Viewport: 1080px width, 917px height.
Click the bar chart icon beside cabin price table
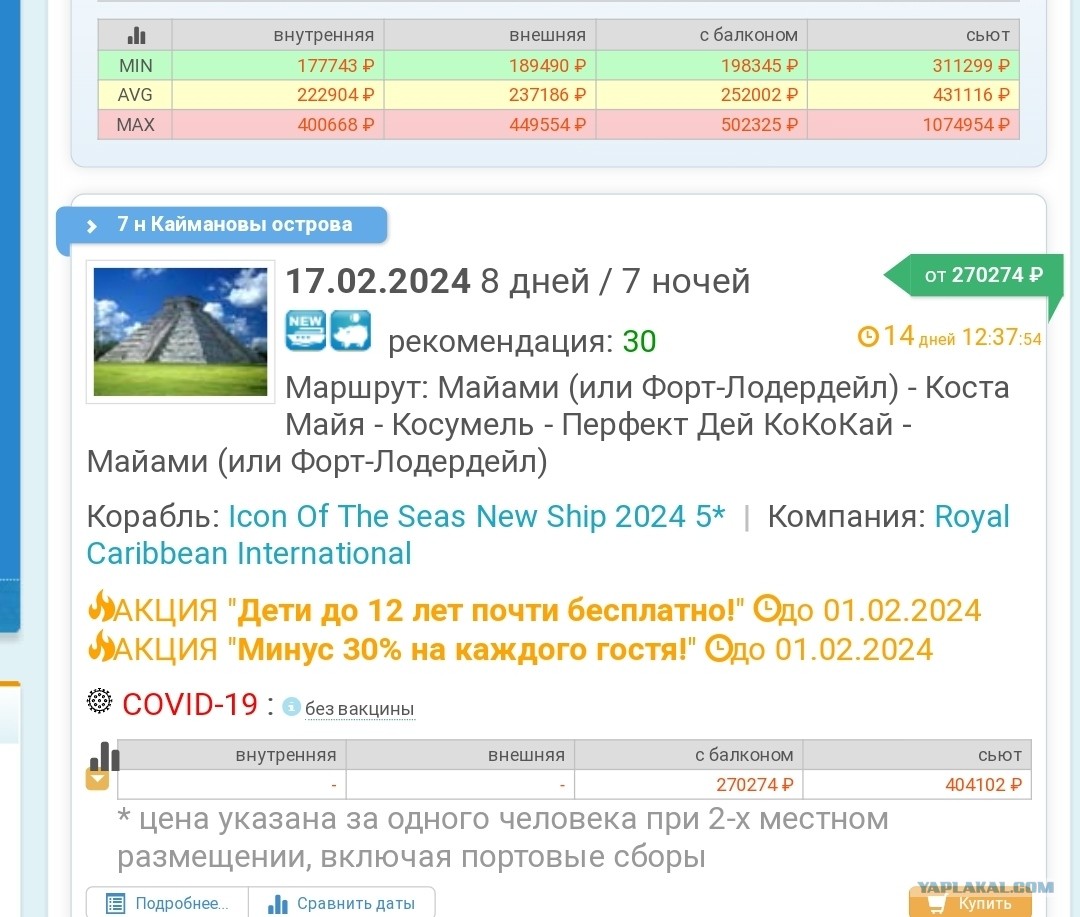click(105, 756)
